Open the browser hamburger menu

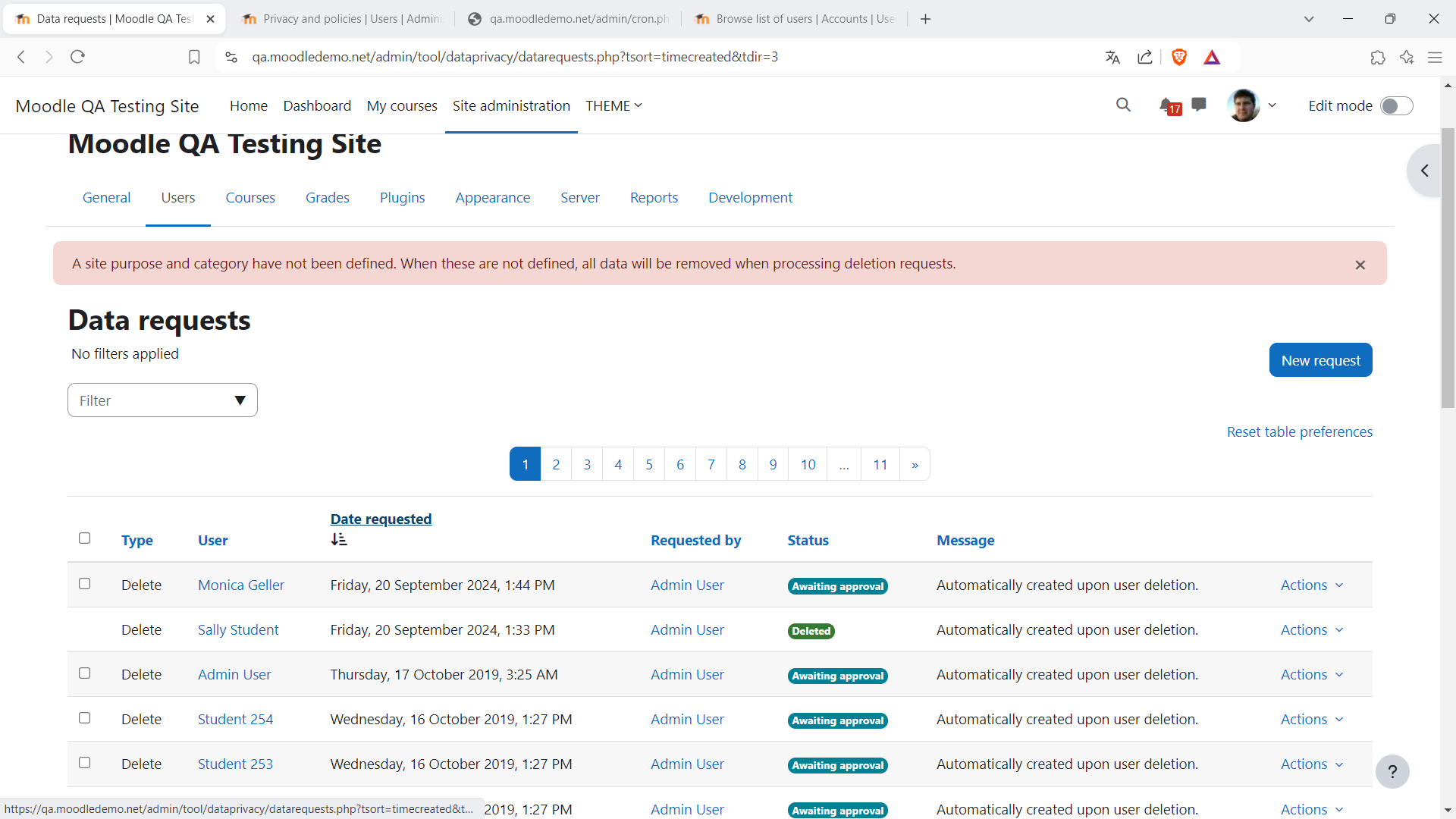[x=1435, y=57]
